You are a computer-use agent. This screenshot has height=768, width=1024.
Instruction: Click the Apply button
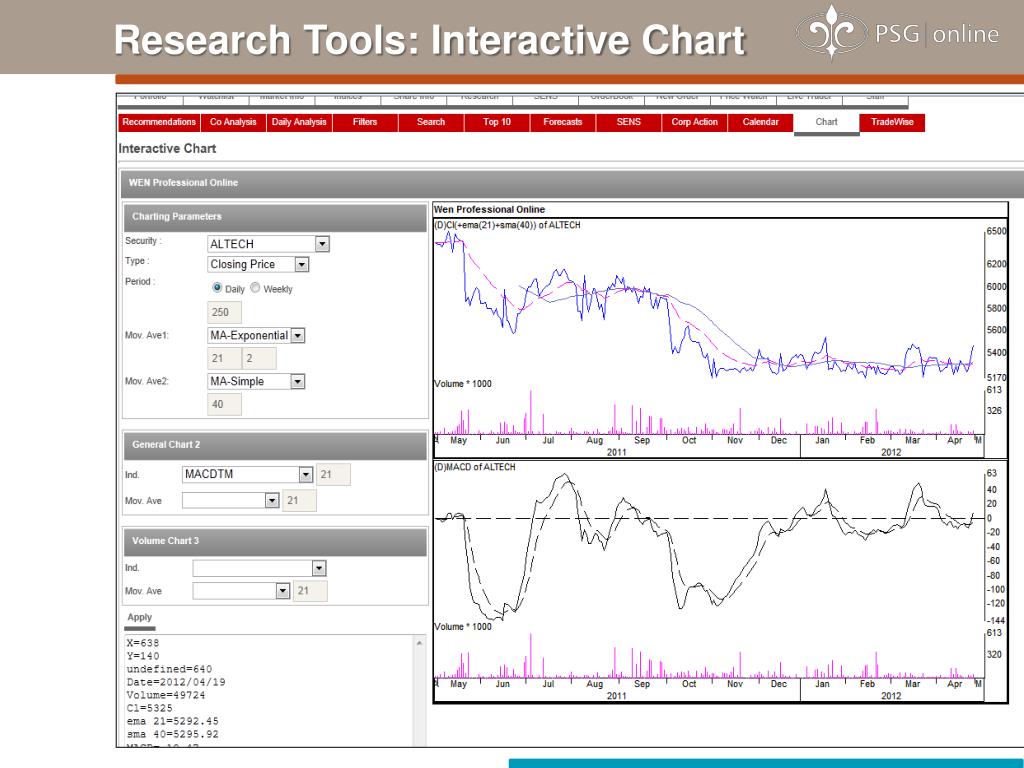pos(140,618)
